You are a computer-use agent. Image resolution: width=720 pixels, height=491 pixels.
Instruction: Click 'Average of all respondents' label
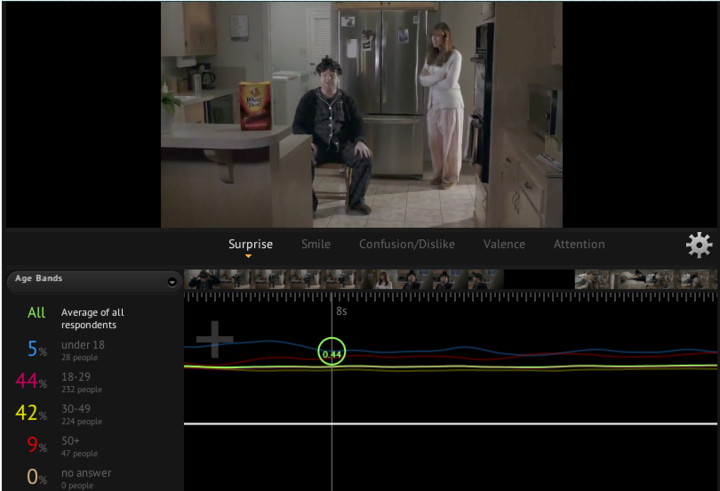coord(93,318)
